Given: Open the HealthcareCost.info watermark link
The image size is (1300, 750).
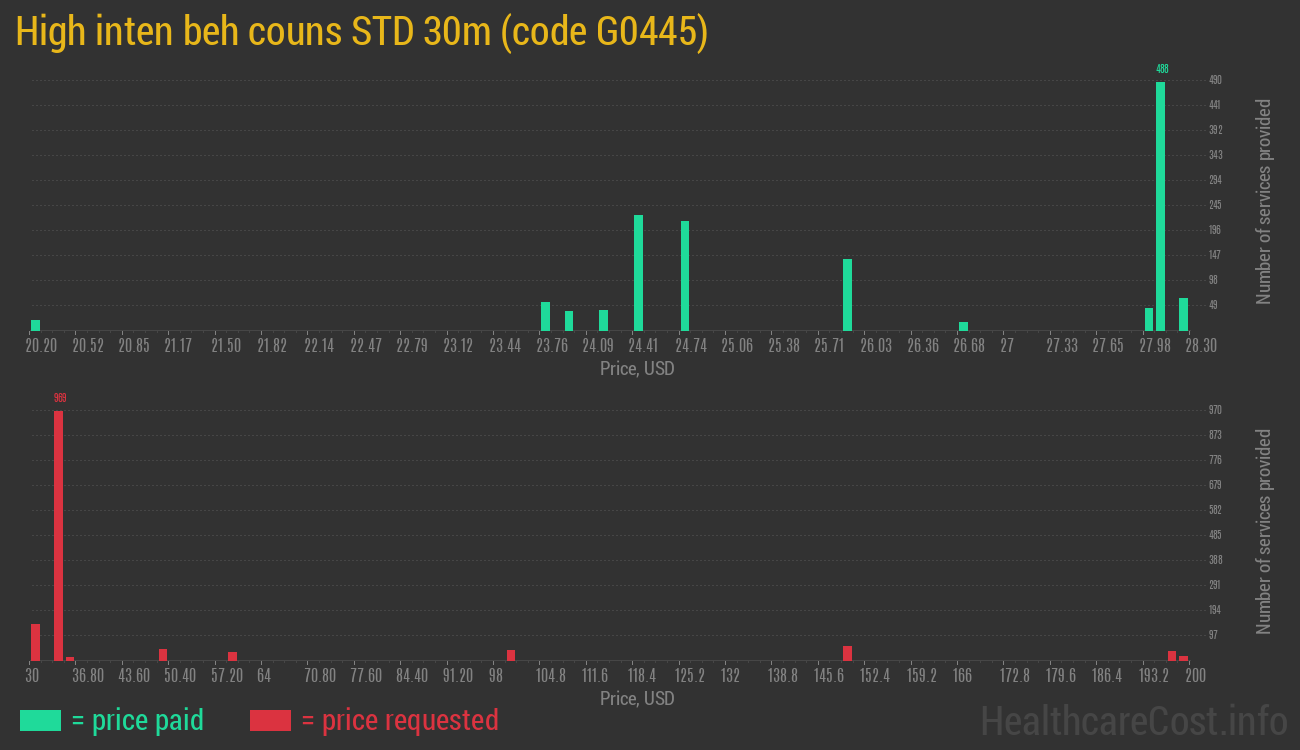Looking at the screenshot, I should pos(1133,720).
